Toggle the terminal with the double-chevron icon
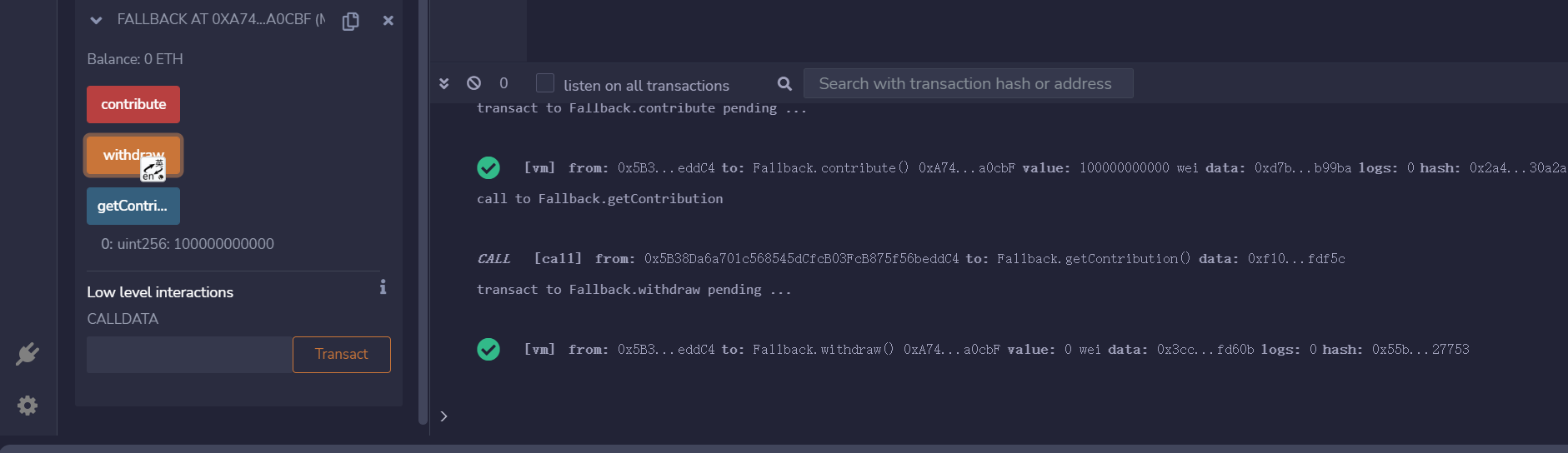 [x=444, y=83]
